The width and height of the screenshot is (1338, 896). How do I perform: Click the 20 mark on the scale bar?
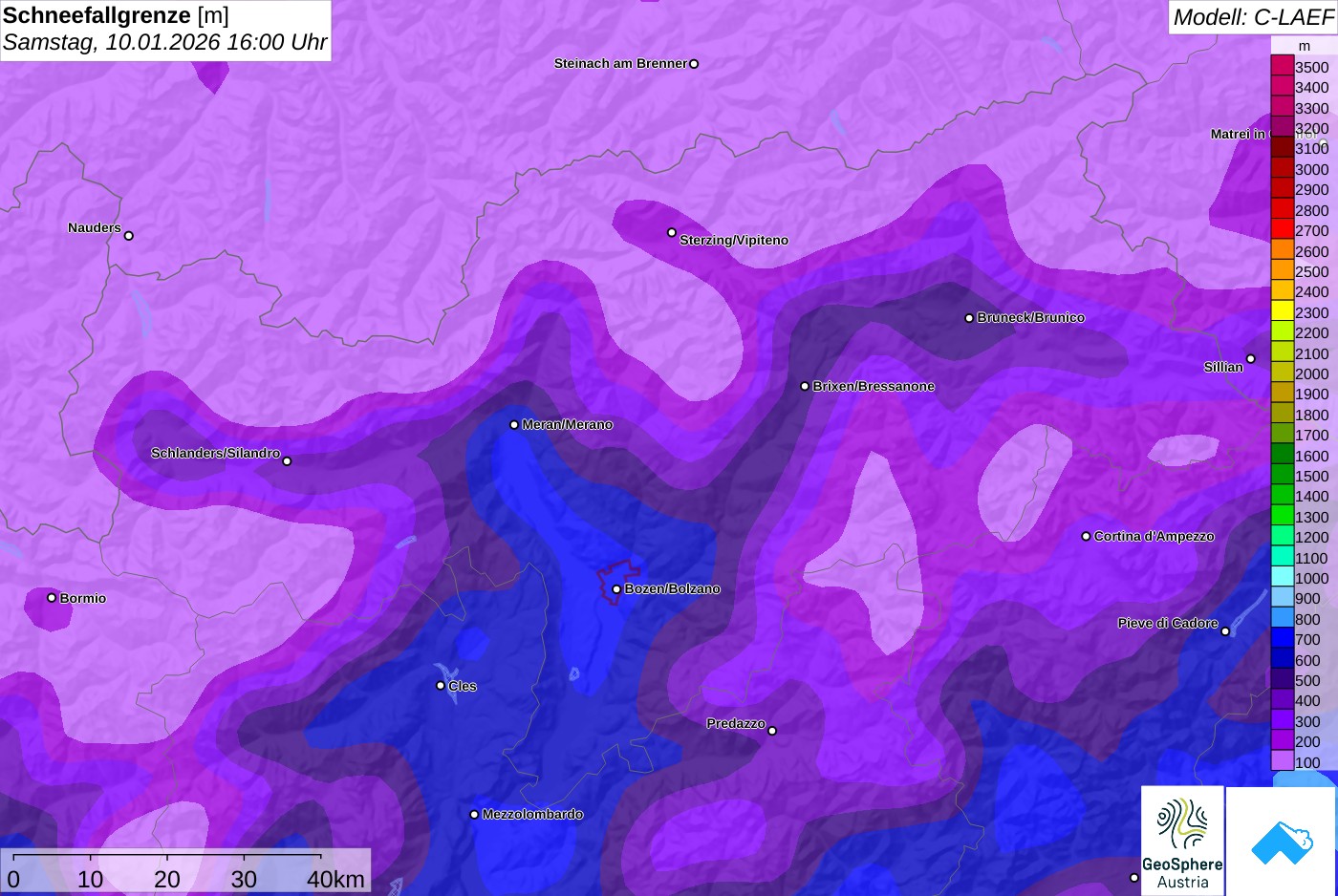point(167,880)
